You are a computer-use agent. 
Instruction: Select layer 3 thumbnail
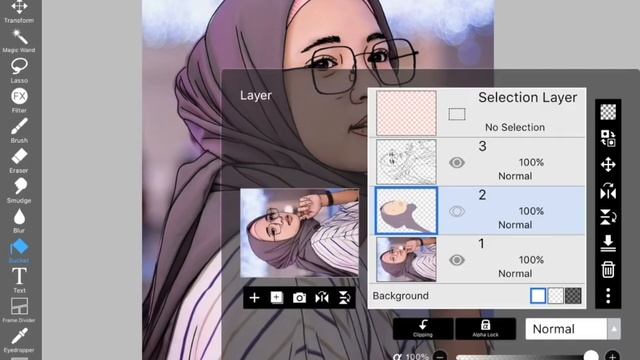pyautogui.click(x=406, y=162)
